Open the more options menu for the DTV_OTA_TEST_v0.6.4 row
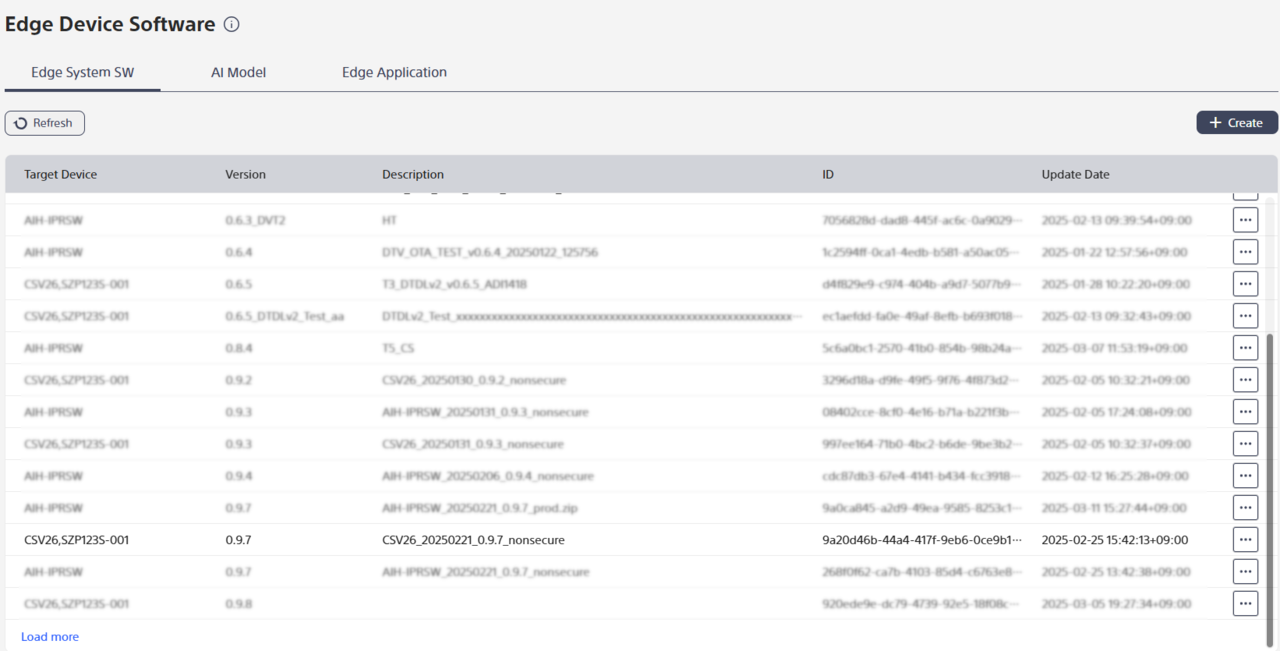This screenshot has height=651, width=1280. pos(1245,252)
